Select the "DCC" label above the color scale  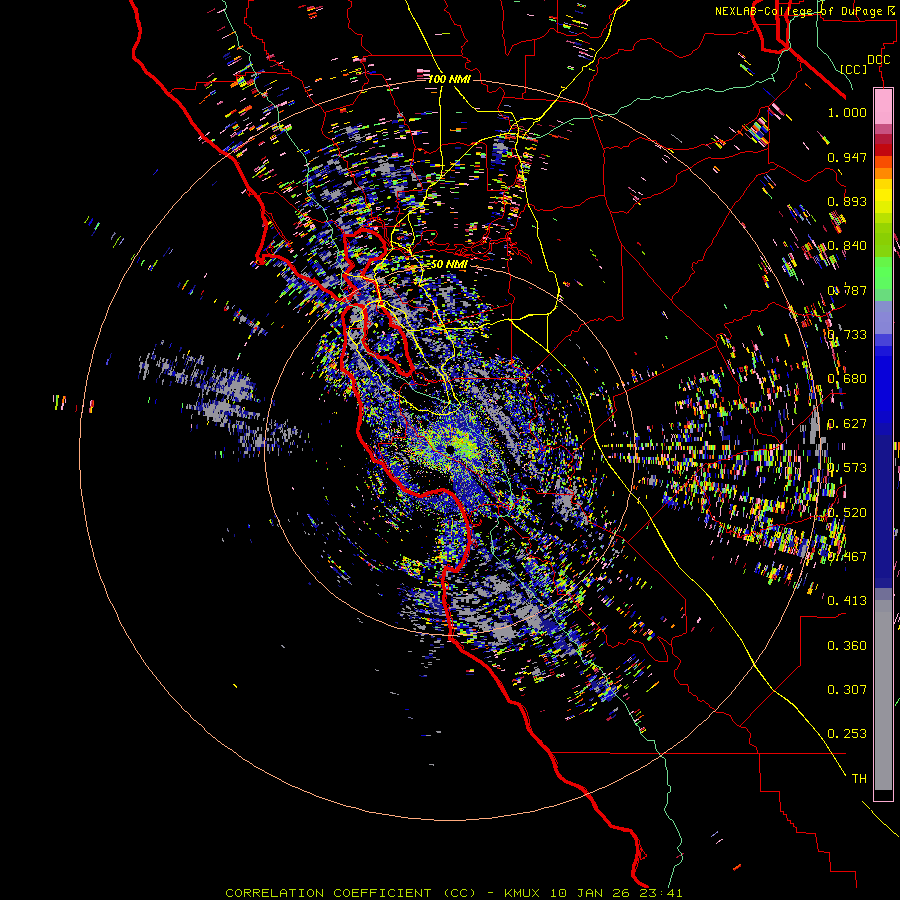pyautogui.click(x=878, y=60)
